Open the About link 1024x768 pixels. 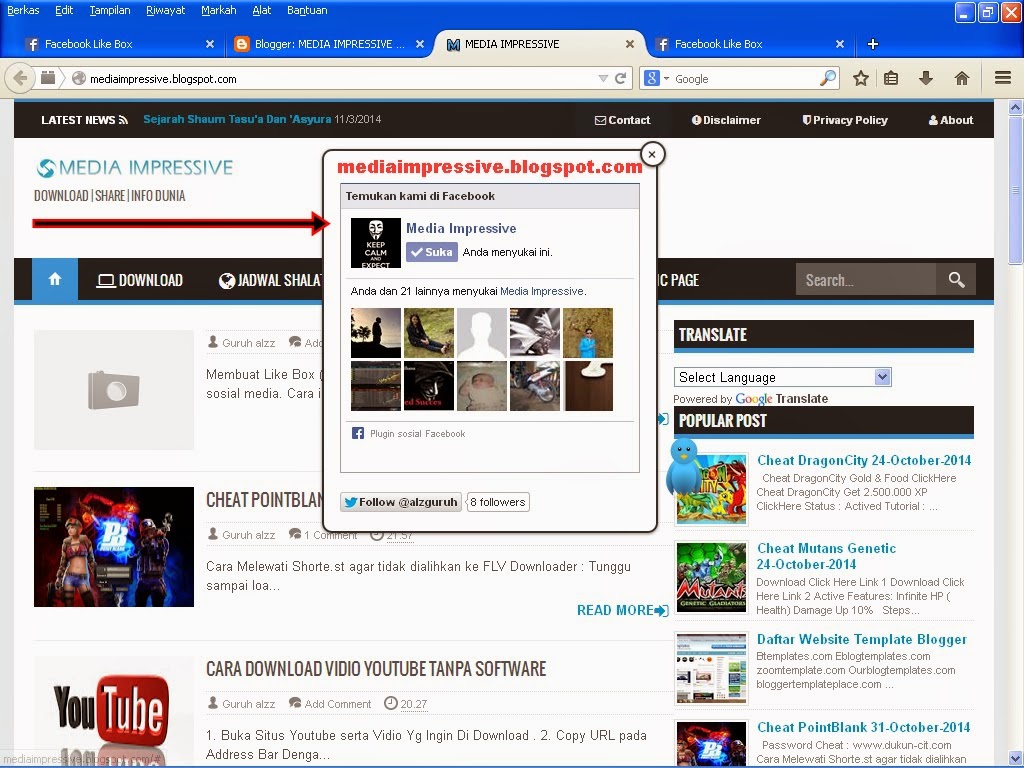(x=951, y=120)
